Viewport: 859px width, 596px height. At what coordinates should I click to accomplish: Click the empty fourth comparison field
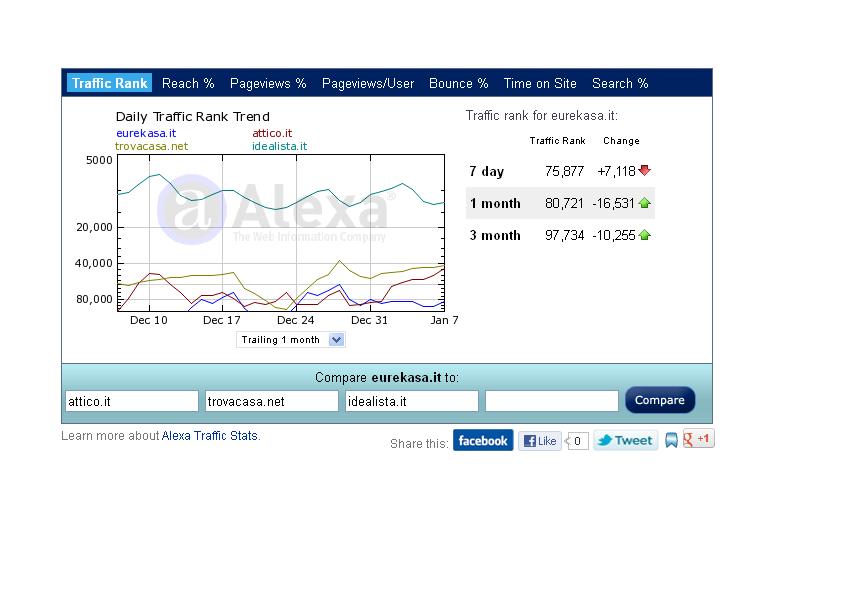[x=552, y=401]
